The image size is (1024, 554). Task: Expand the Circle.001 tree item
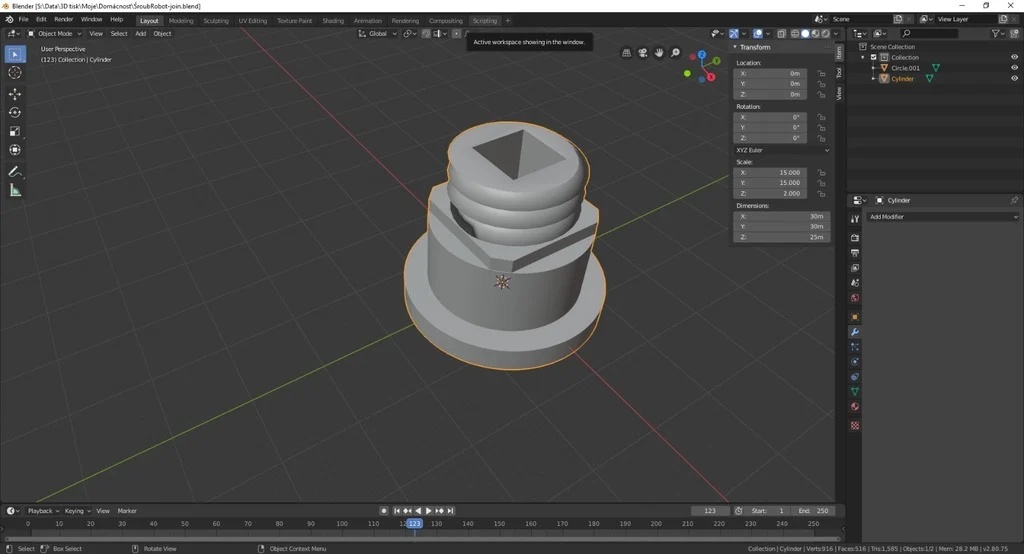pos(874,68)
